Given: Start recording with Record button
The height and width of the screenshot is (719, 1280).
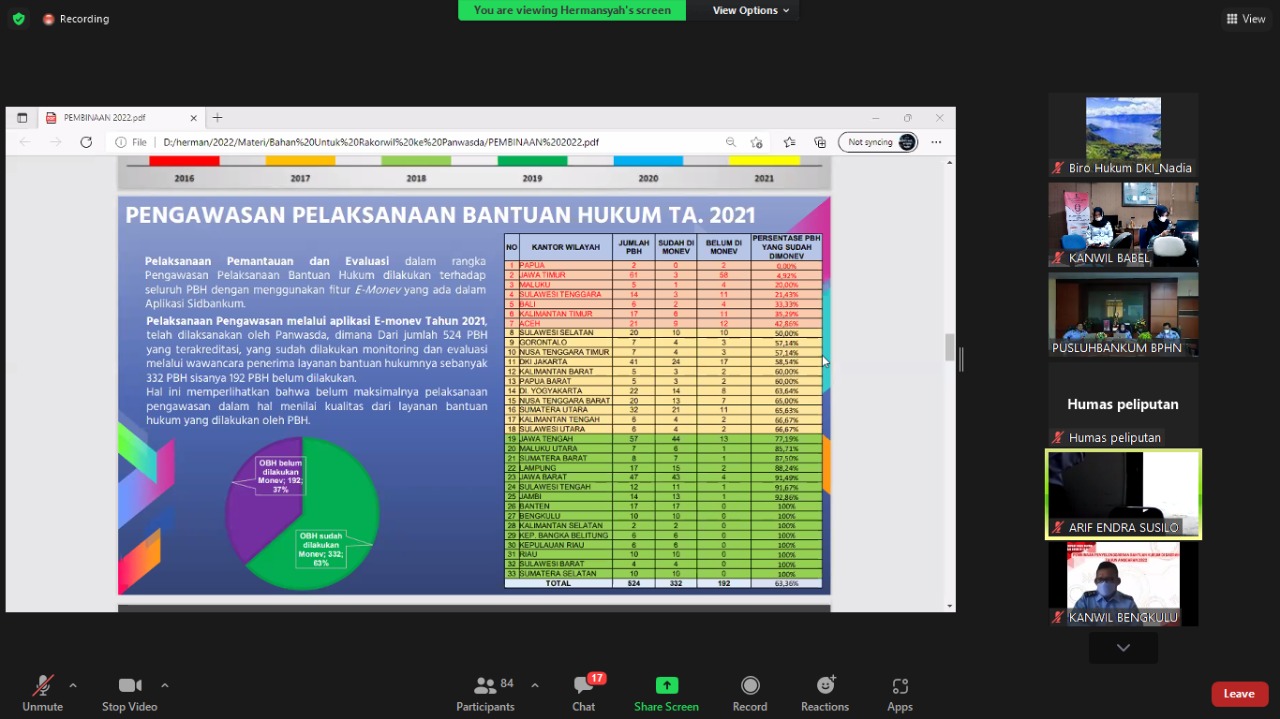Looking at the screenshot, I should click(750, 693).
